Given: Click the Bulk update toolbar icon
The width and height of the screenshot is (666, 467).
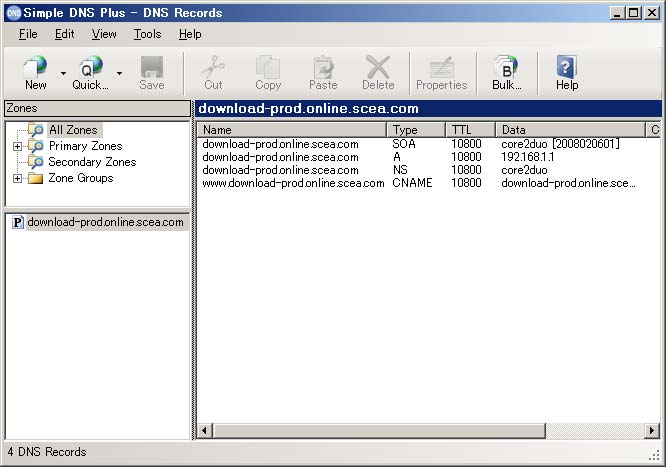Looking at the screenshot, I should (x=507, y=72).
